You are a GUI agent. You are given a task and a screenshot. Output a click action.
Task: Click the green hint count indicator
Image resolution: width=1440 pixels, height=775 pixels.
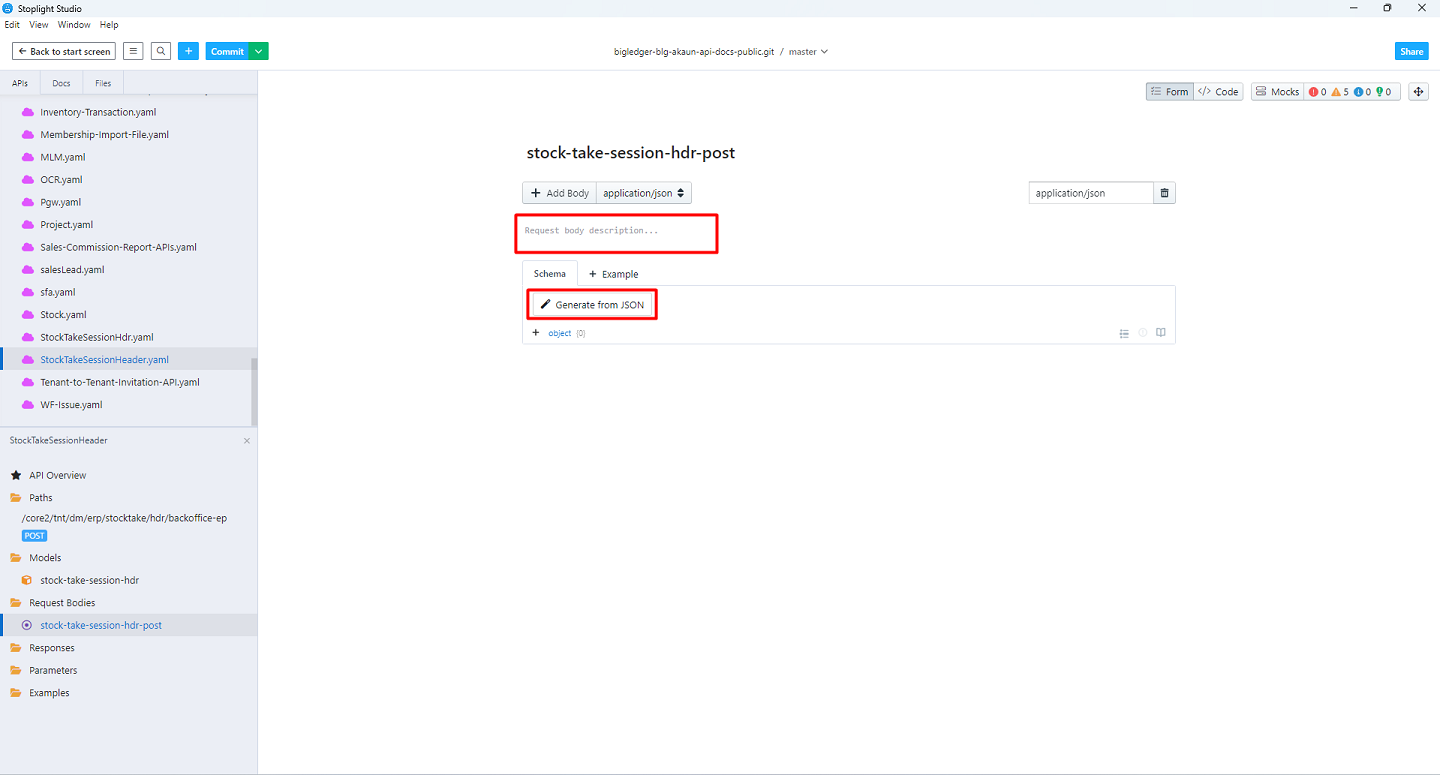[1384, 92]
